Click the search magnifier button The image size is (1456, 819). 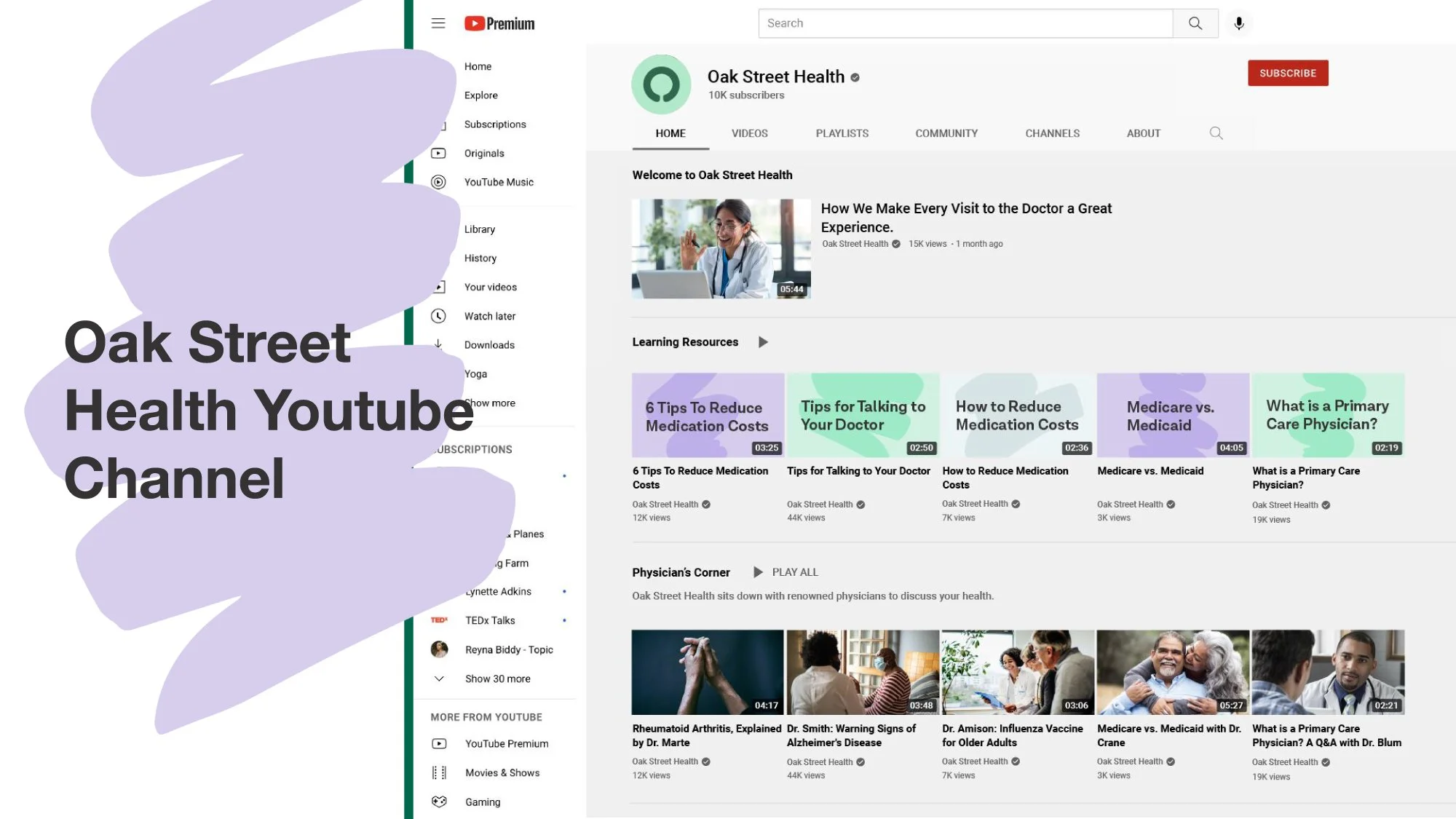[x=1195, y=23]
